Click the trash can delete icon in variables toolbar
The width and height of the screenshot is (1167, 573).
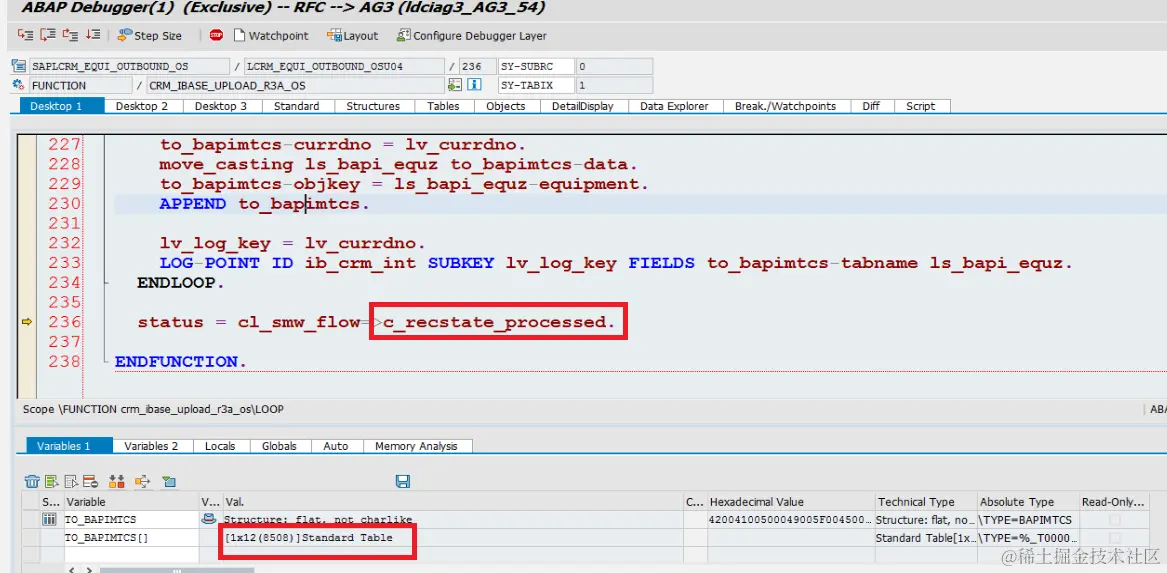32,481
